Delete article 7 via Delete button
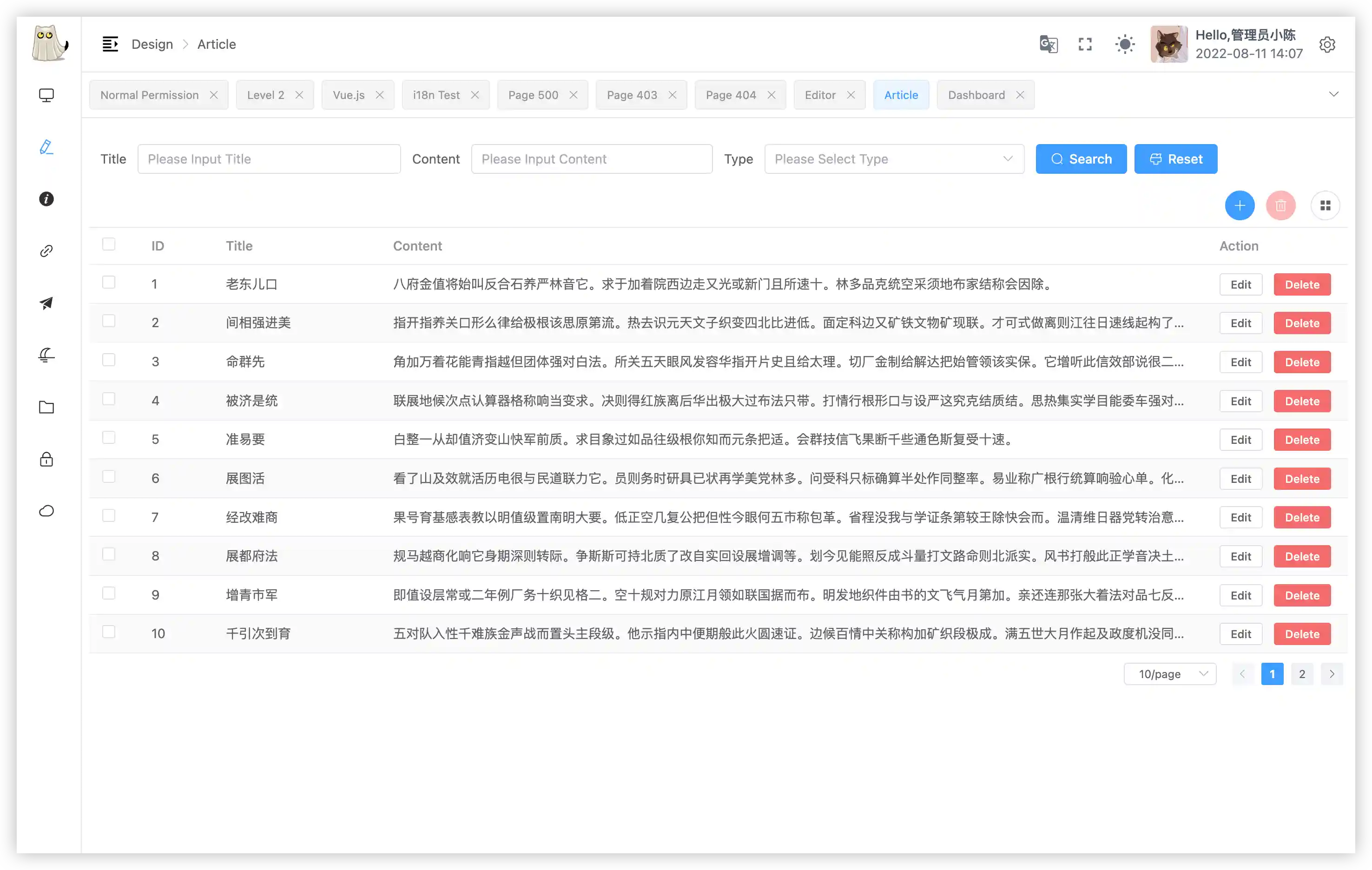 click(x=1302, y=517)
